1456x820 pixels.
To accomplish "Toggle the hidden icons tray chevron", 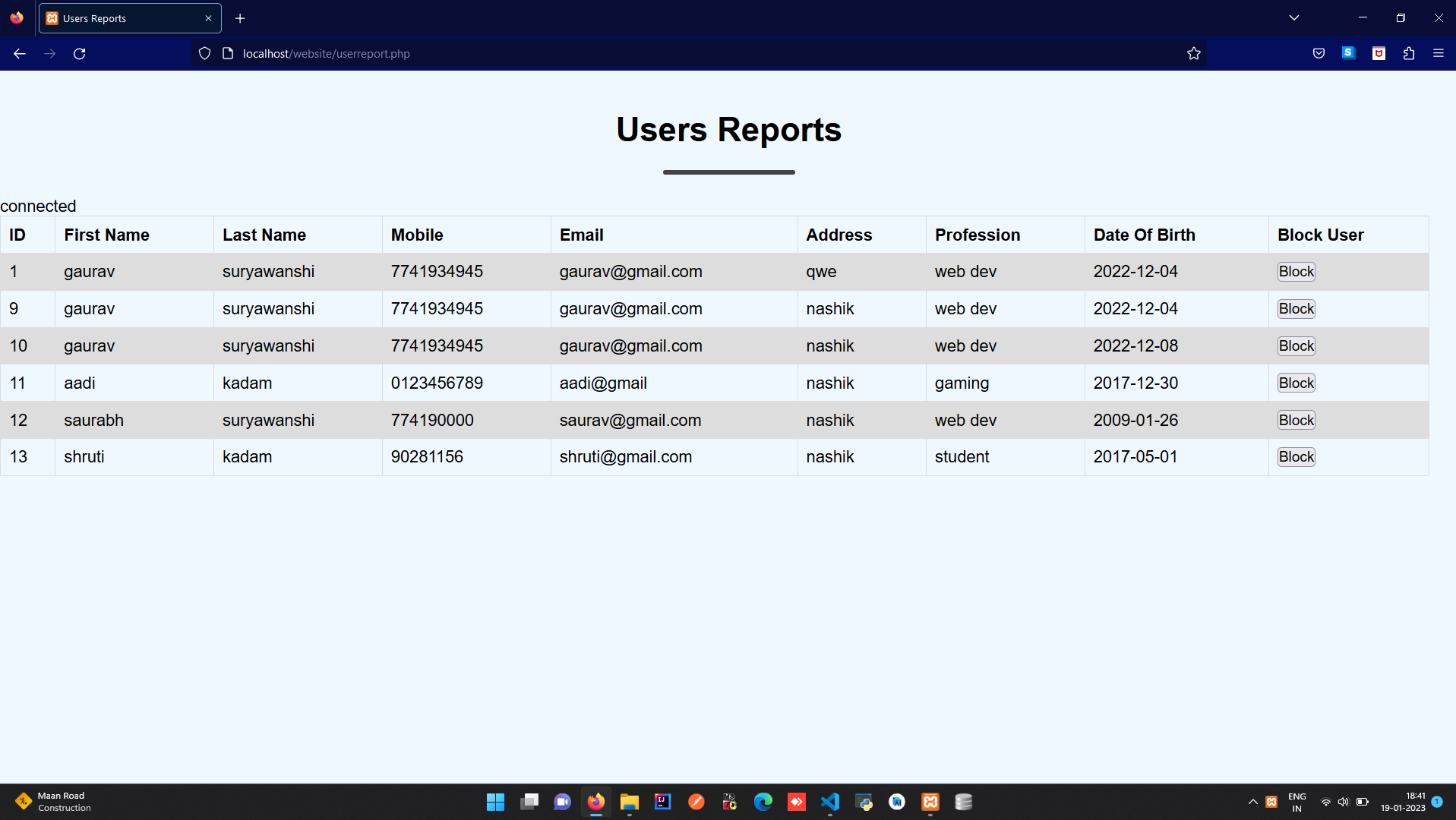I will coord(1252,802).
